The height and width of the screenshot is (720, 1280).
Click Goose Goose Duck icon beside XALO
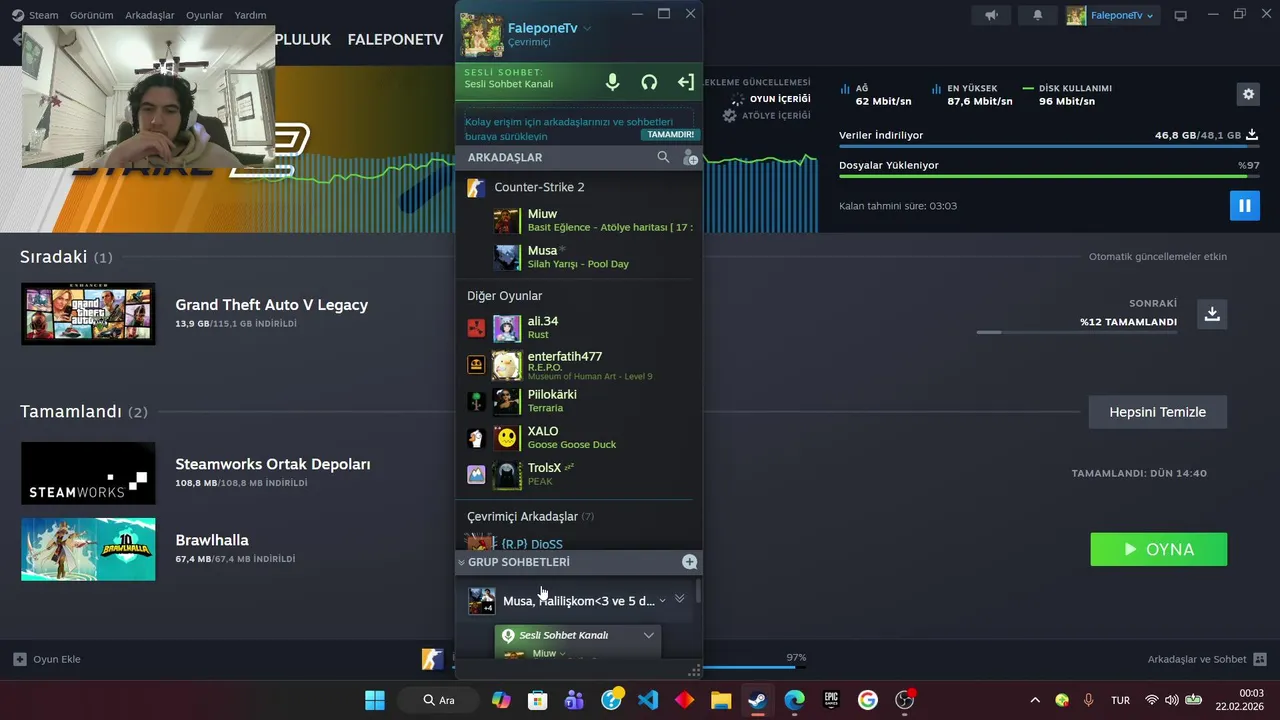click(x=476, y=438)
